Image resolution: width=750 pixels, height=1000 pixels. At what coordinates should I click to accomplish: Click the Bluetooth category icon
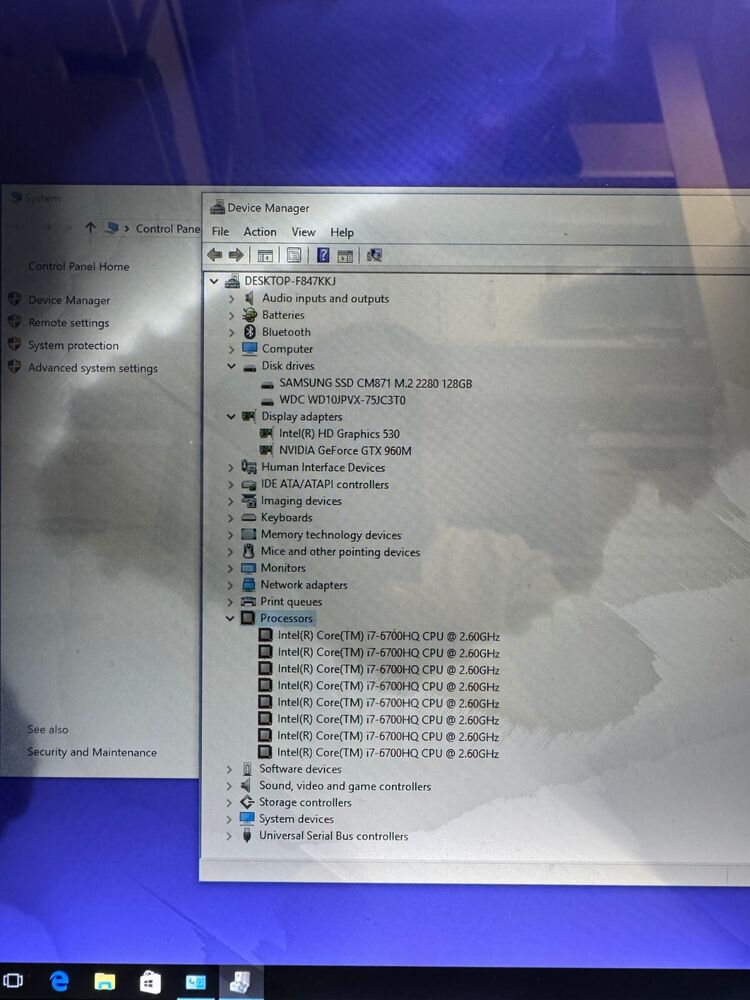250,332
